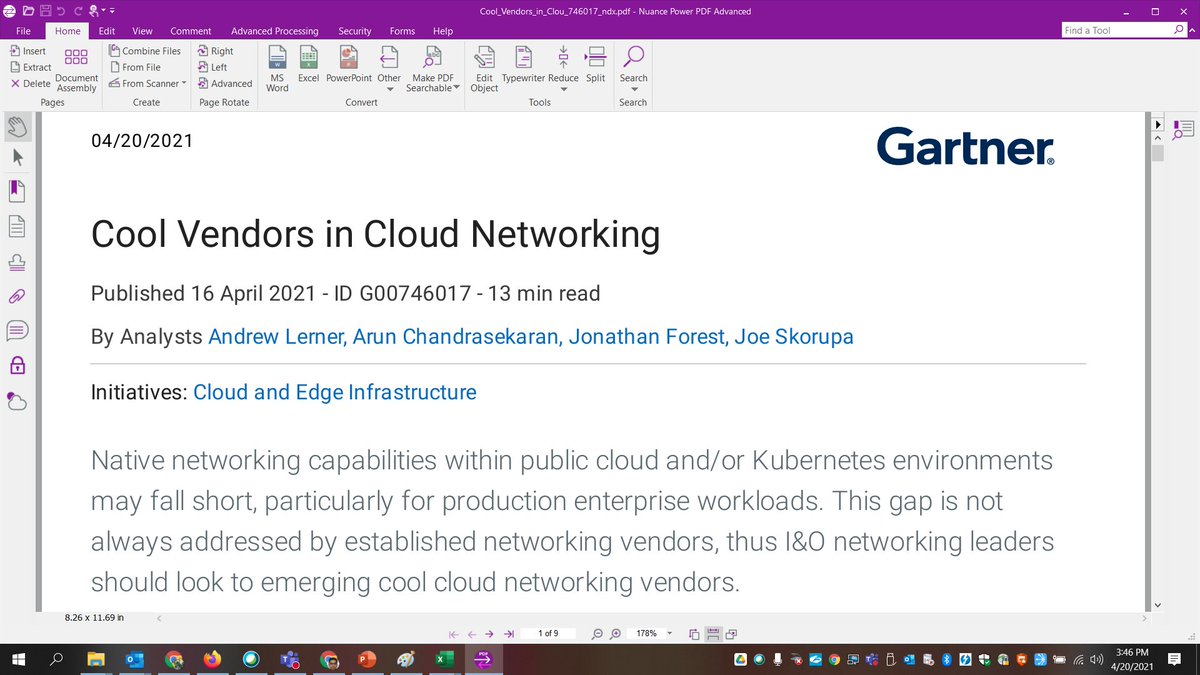Click the Find a Tool search box

point(1117,30)
